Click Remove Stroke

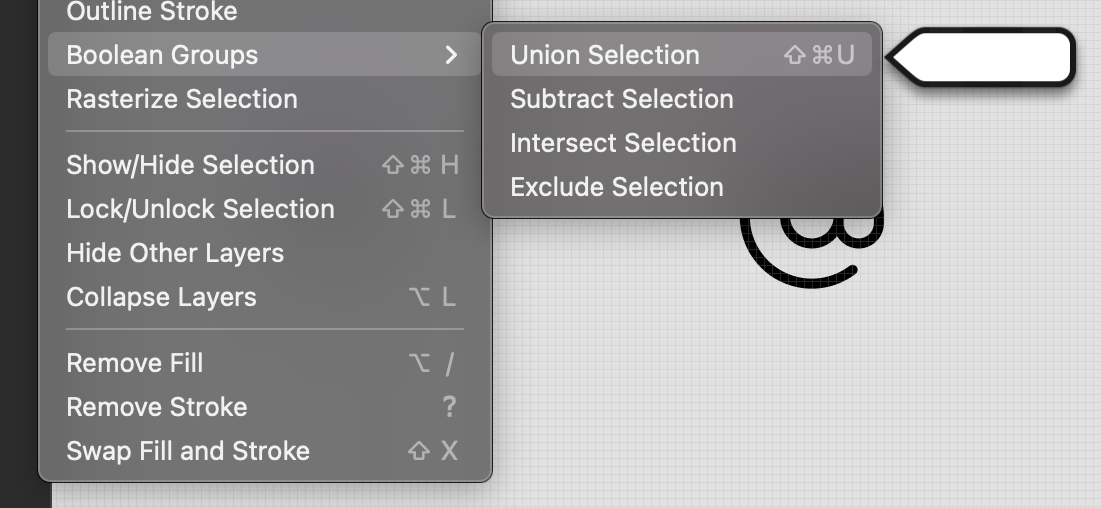coord(156,407)
